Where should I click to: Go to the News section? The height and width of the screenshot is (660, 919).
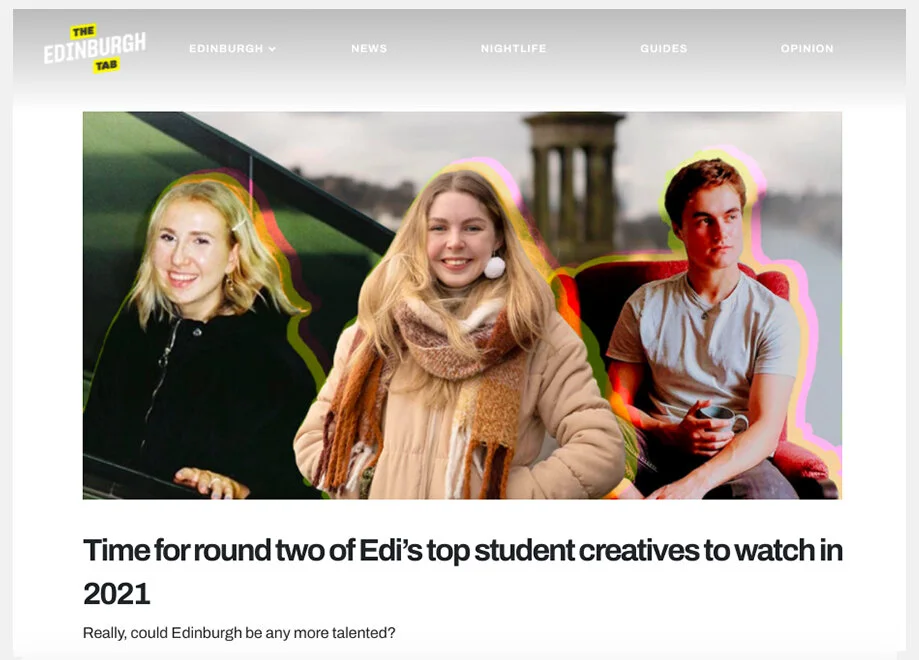point(369,49)
